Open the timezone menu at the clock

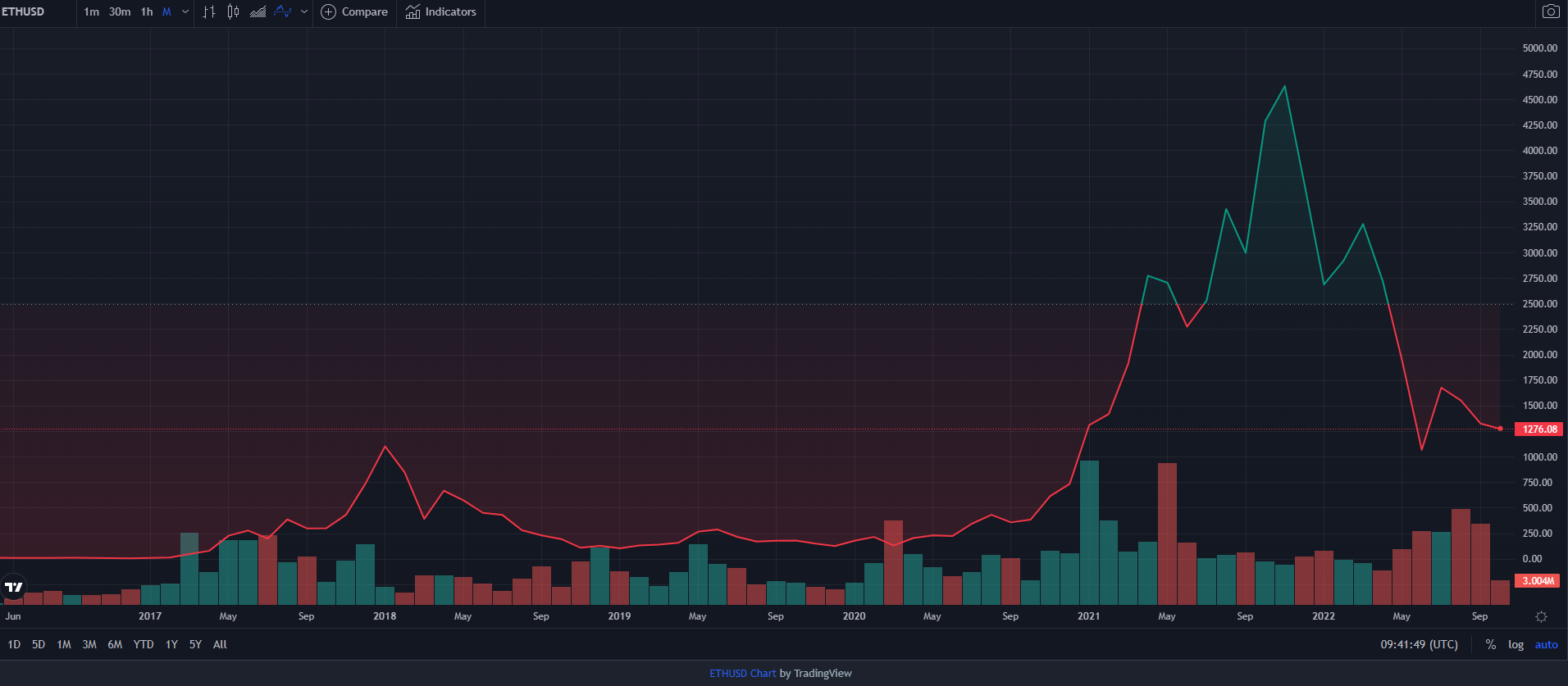tap(1419, 645)
